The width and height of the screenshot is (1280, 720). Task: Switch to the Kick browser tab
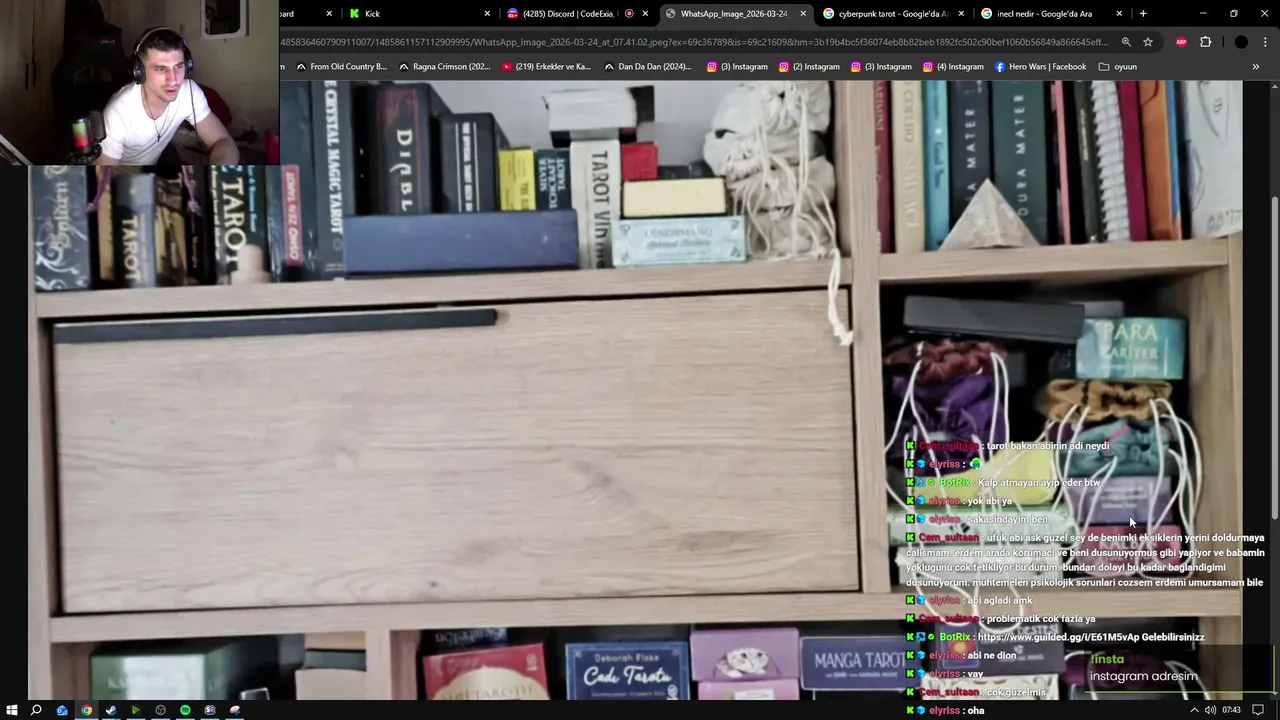coord(418,14)
